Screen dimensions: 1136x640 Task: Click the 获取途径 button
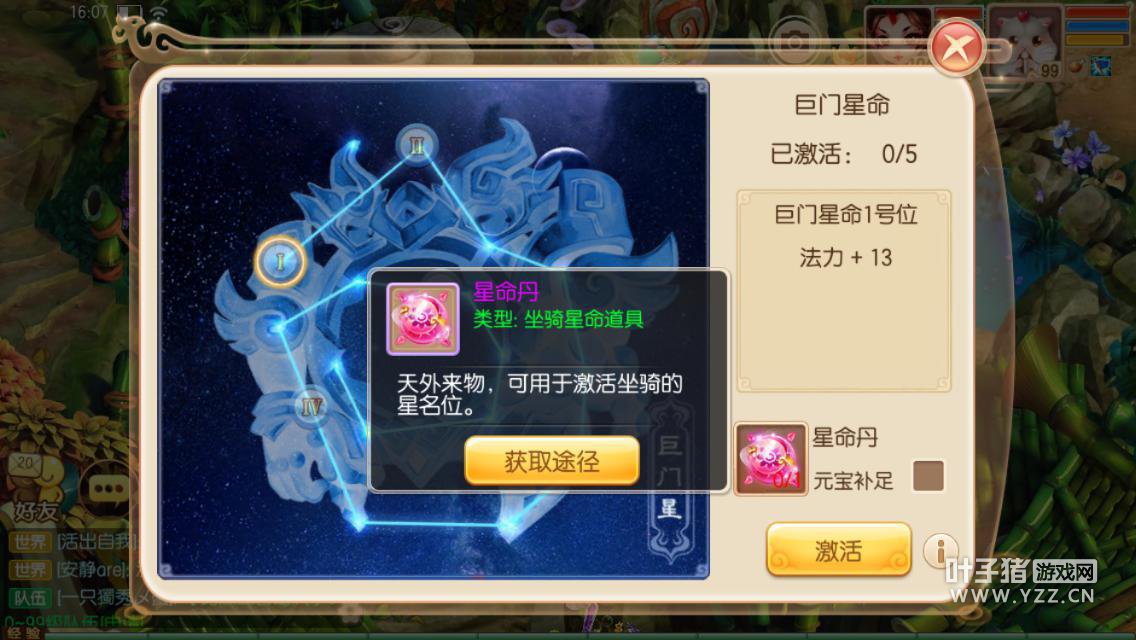click(552, 461)
